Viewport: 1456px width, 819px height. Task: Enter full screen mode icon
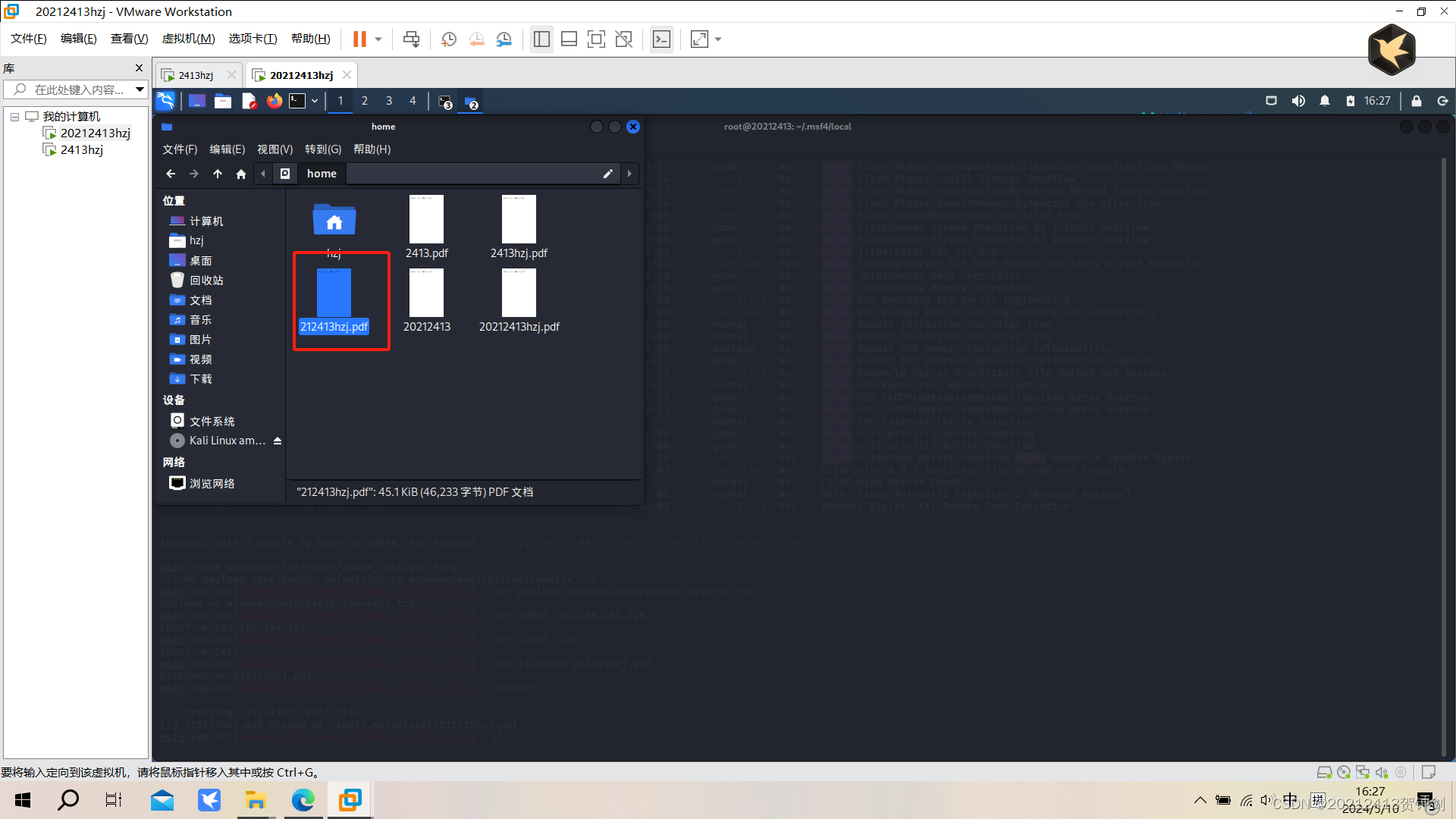[x=596, y=39]
